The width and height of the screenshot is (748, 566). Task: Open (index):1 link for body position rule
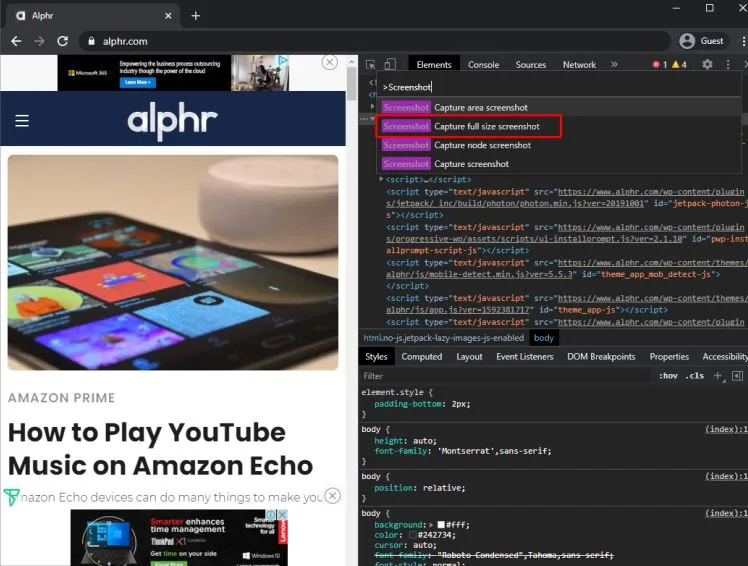(726, 476)
